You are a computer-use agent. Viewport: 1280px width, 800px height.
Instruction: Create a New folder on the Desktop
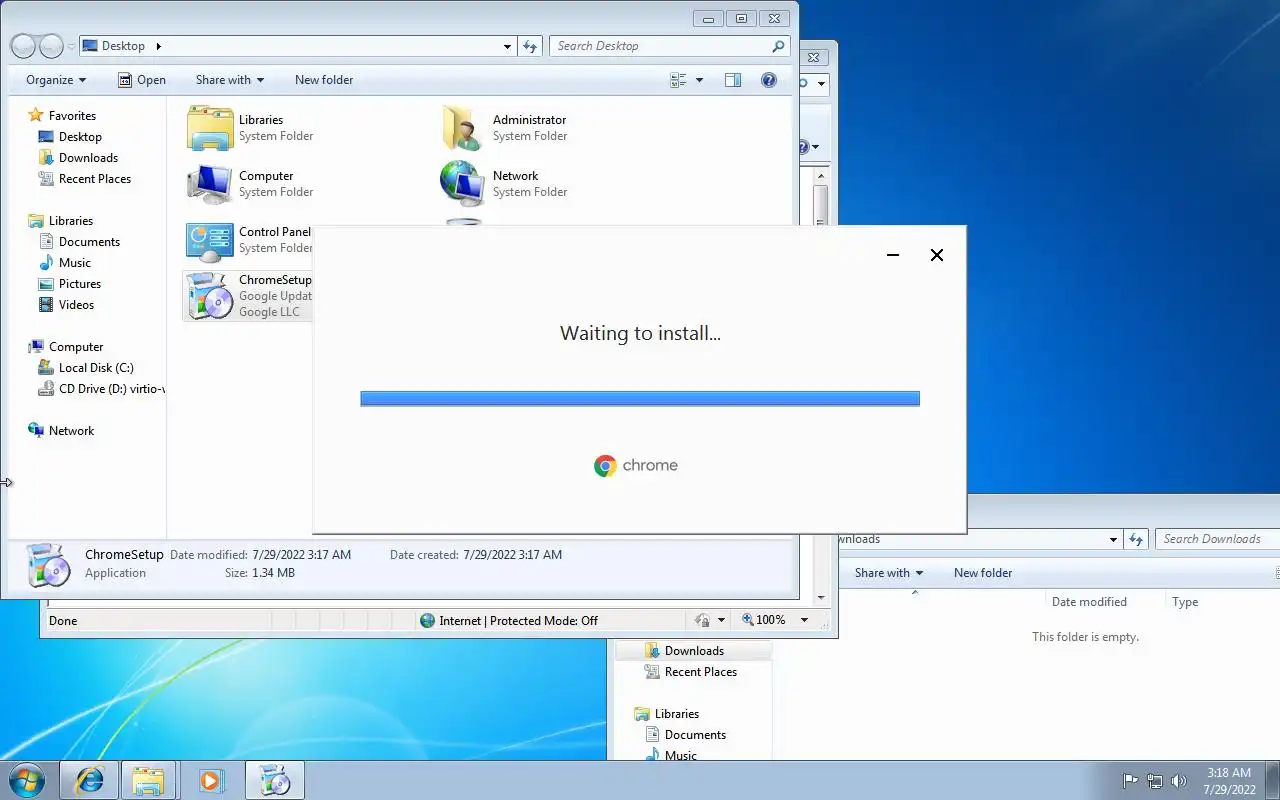(324, 80)
